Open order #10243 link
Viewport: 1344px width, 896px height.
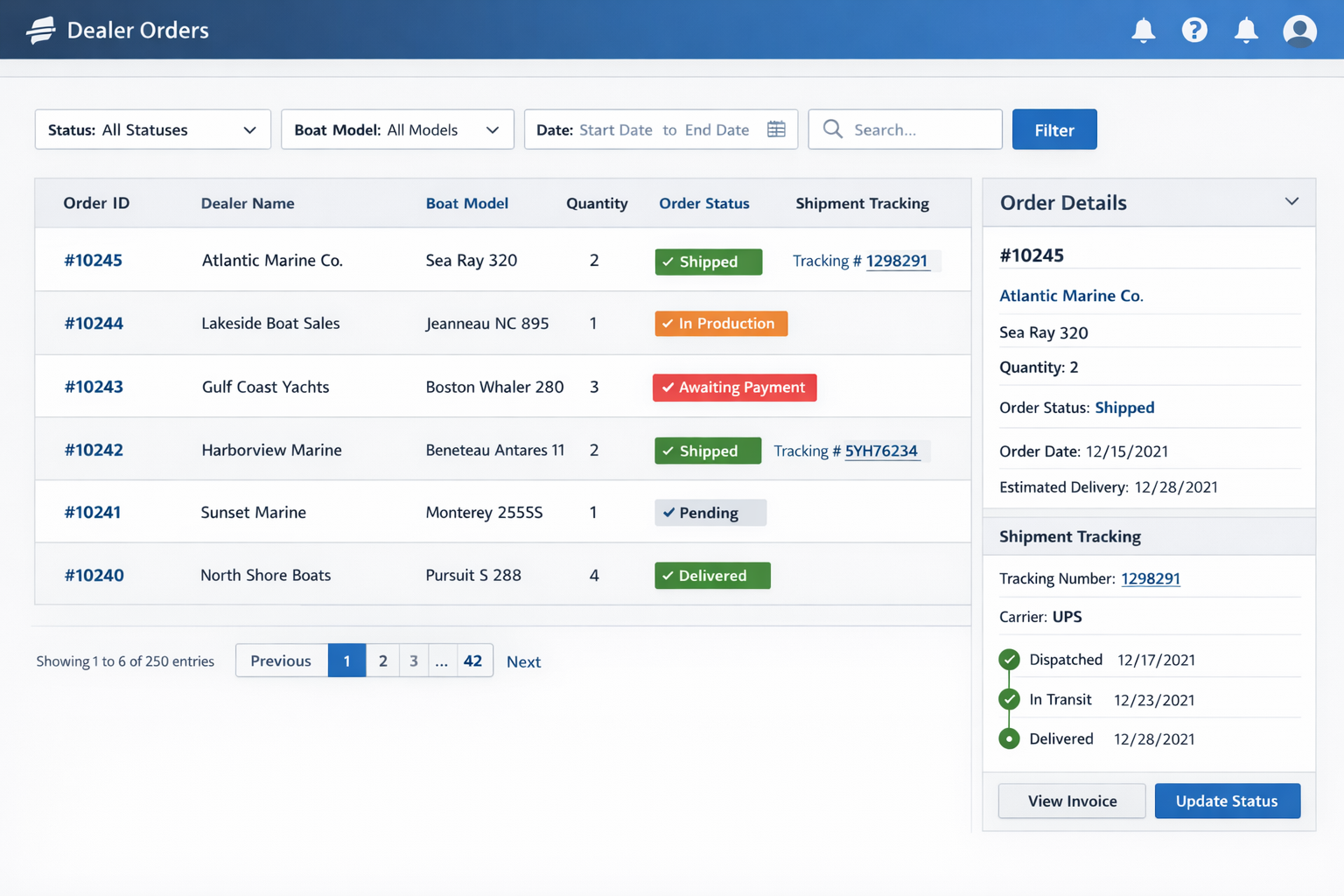pyautogui.click(x=94, y=387)
